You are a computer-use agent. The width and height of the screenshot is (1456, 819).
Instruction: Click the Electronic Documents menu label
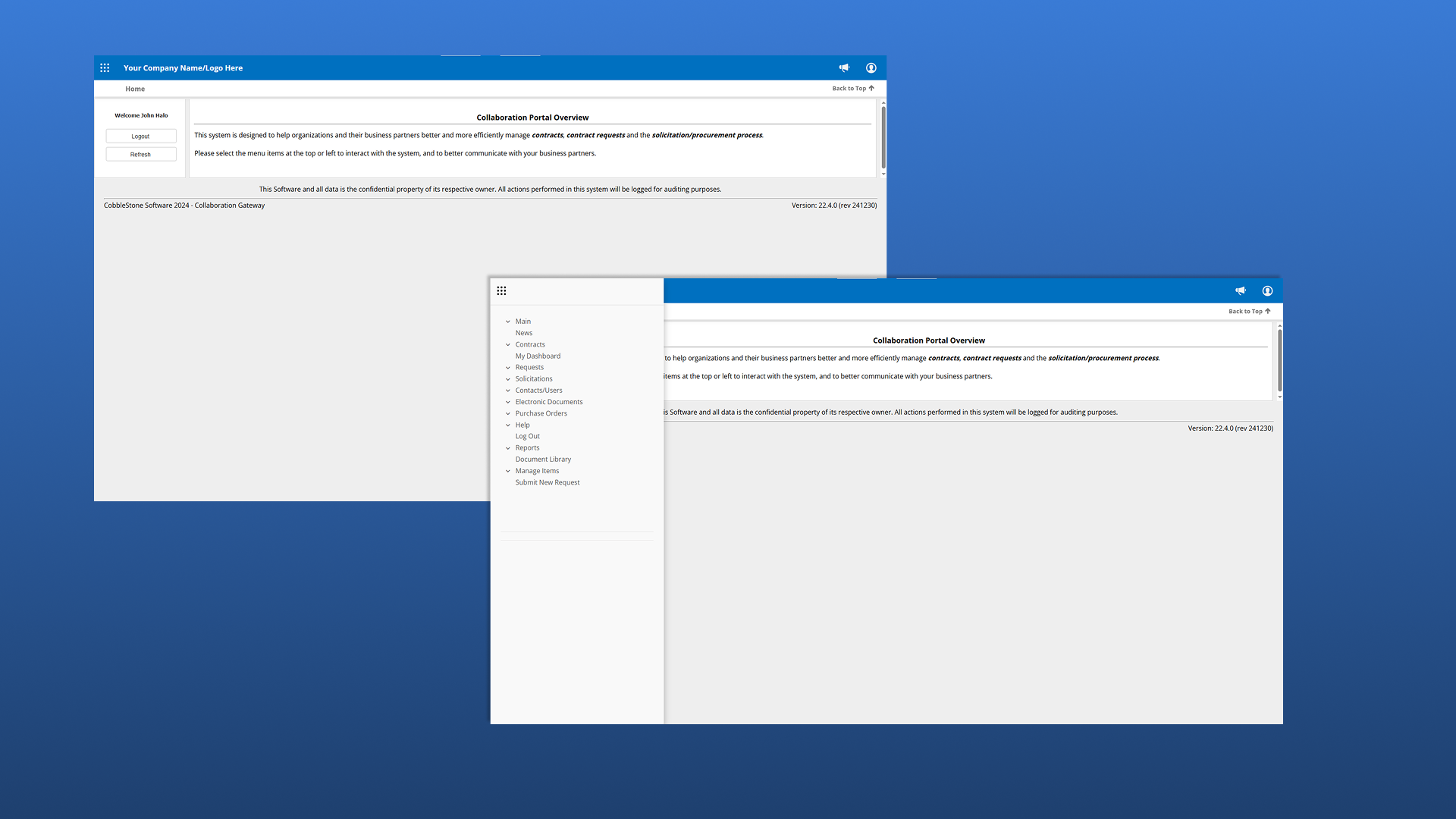[x=549, y=402]
